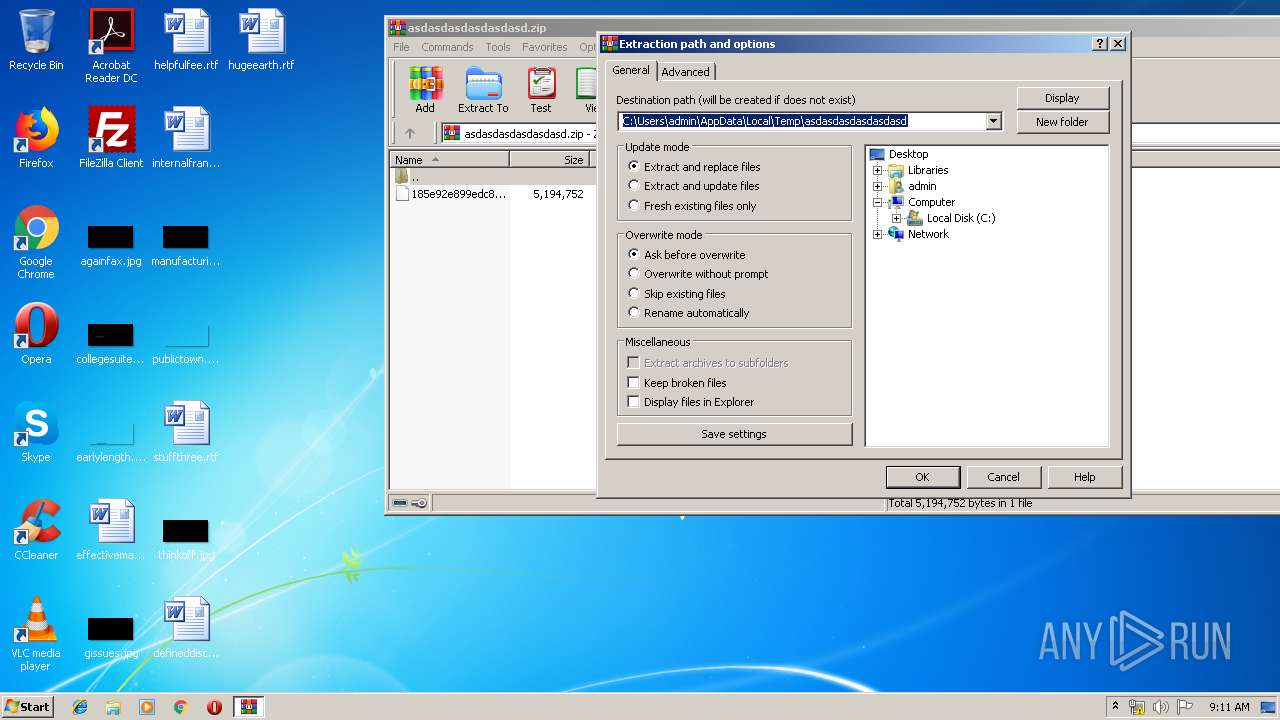
Task: Click Internet Explorer taskbar icon
Action: click(x=80, y=707)
